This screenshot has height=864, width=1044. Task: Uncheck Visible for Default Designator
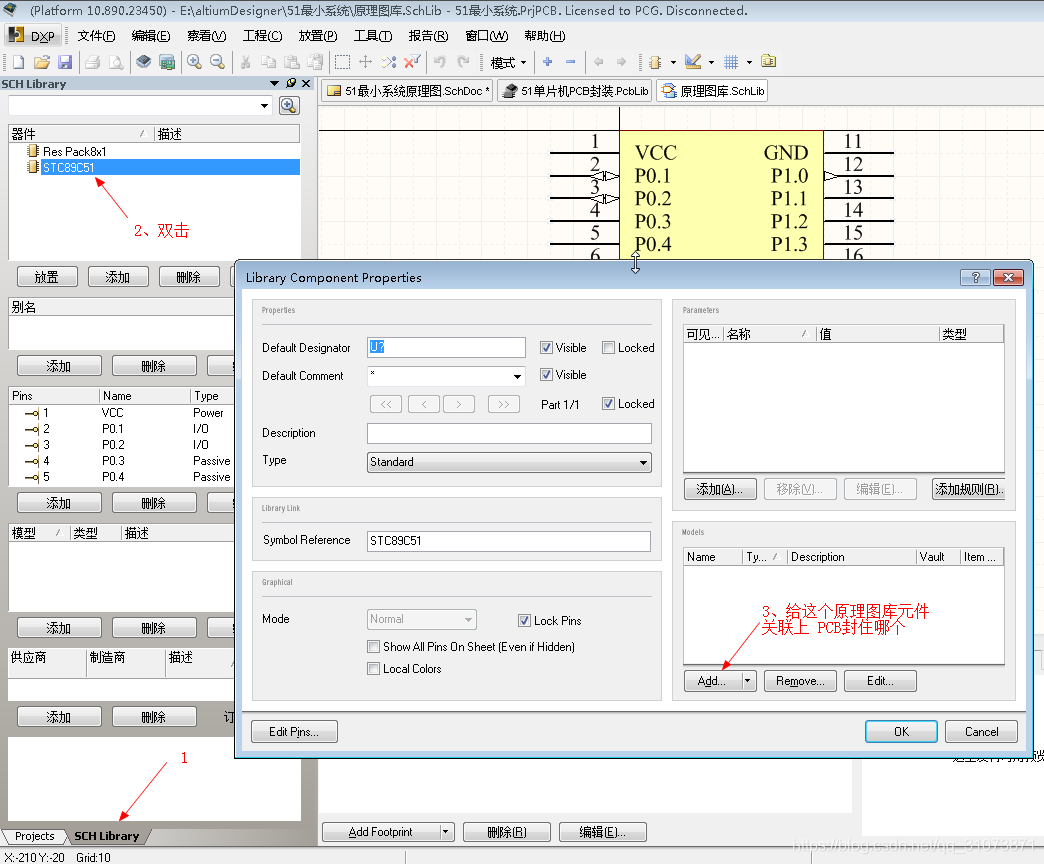[x=546, y=348]
